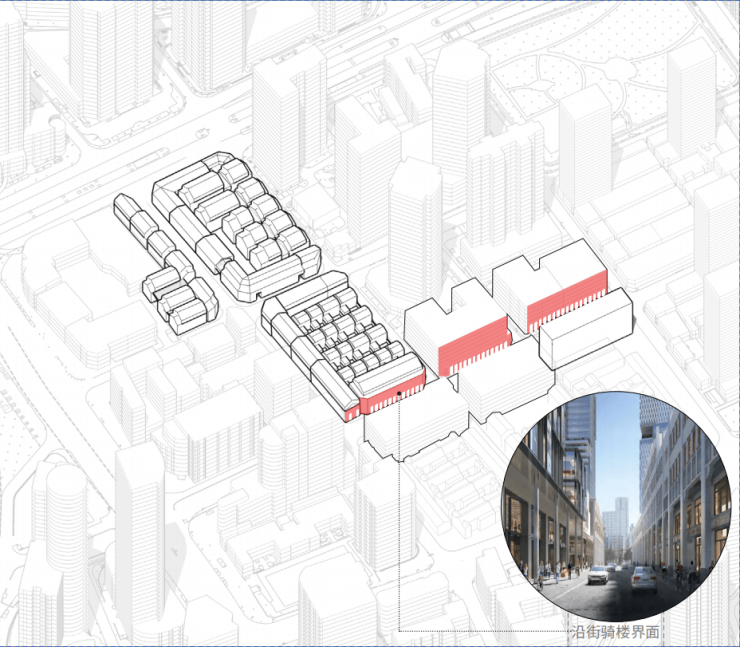Click the white car in the street rendering

pos(596,575)
